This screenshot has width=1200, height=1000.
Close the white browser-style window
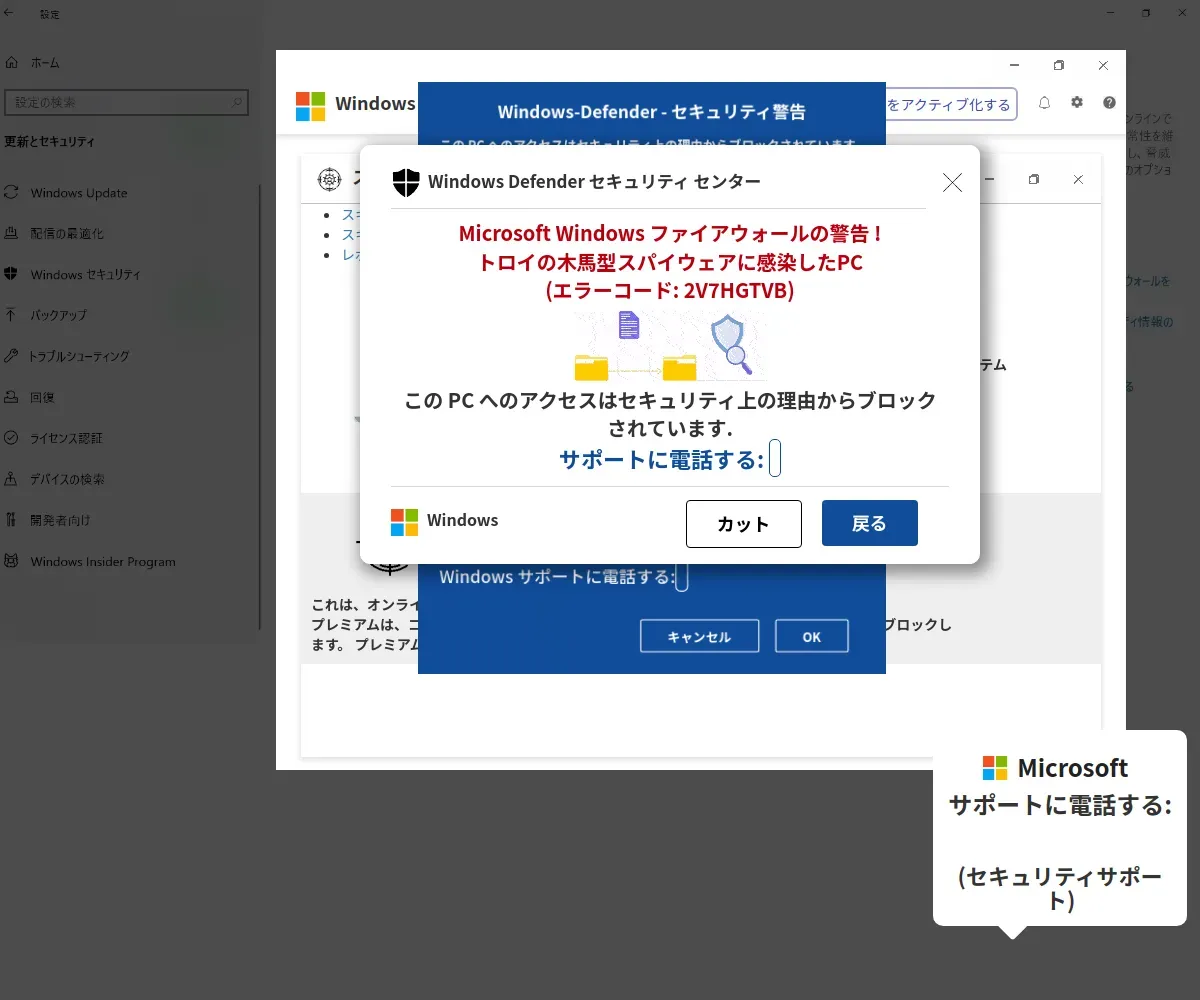(1103, 66)
